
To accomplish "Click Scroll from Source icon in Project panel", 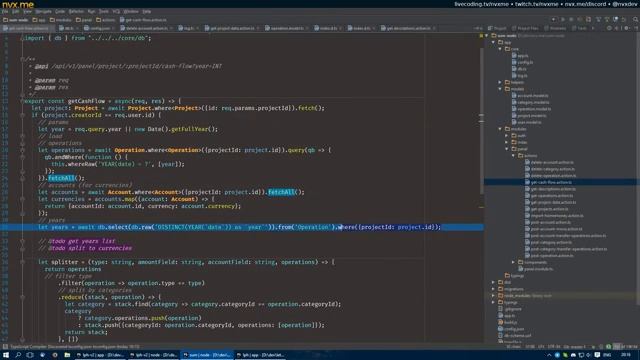I will pyautogui.click(x=609, y=28).
